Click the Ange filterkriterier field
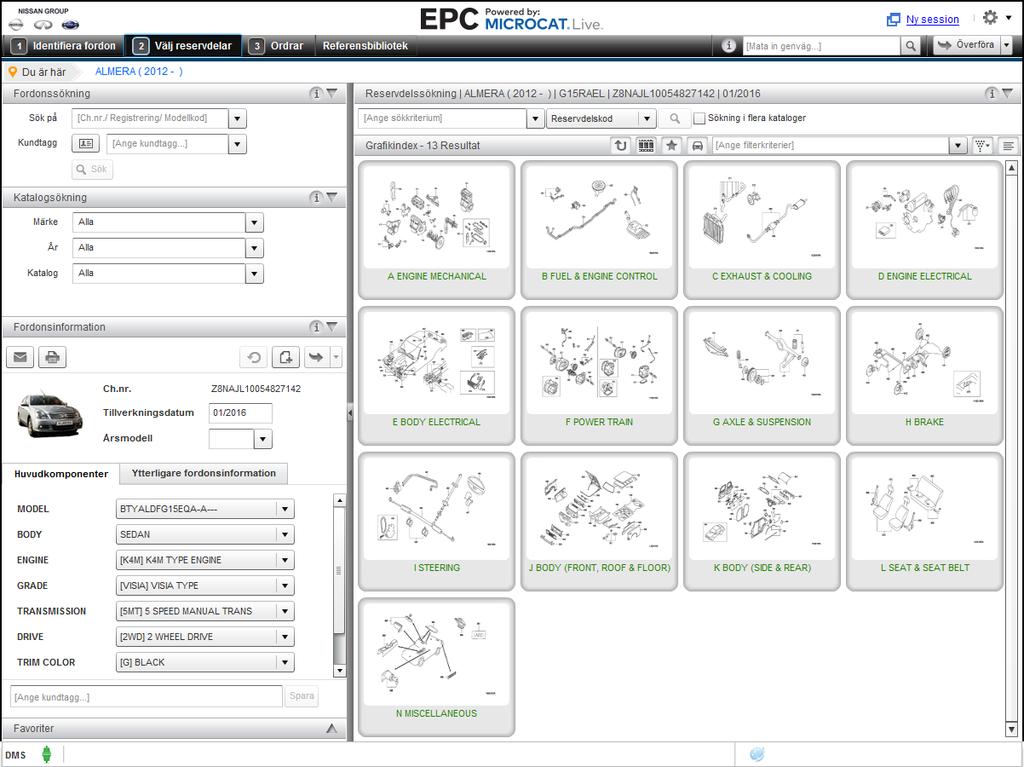Viewport: 1024px width, 767px height. click(x=830, y=145)
